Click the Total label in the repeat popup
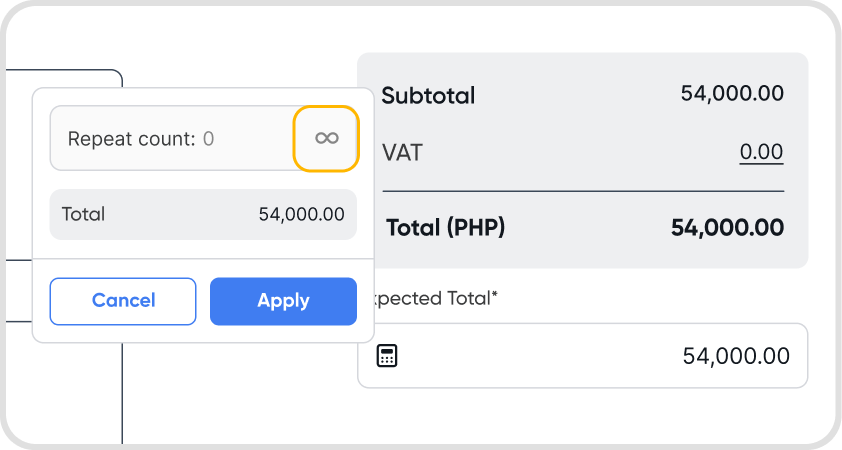842x450 pixels. coord(83,214)
